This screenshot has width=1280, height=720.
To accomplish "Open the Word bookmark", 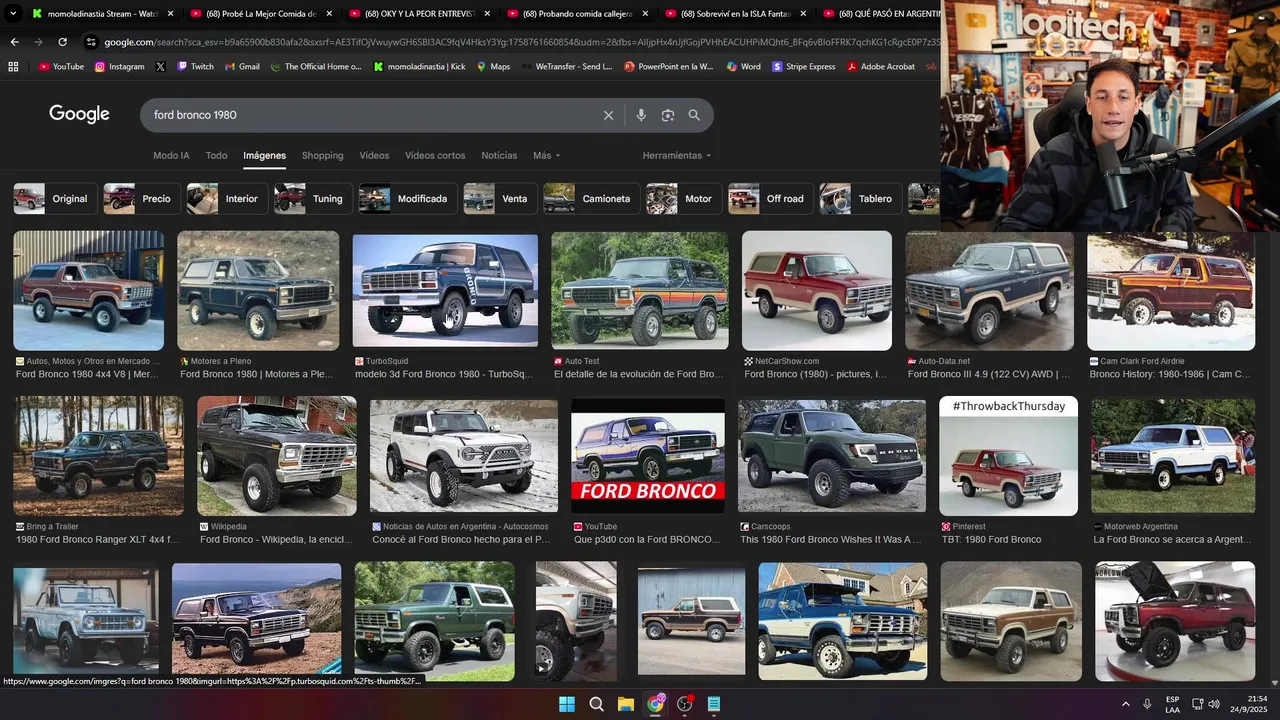I will coord(743,67).
